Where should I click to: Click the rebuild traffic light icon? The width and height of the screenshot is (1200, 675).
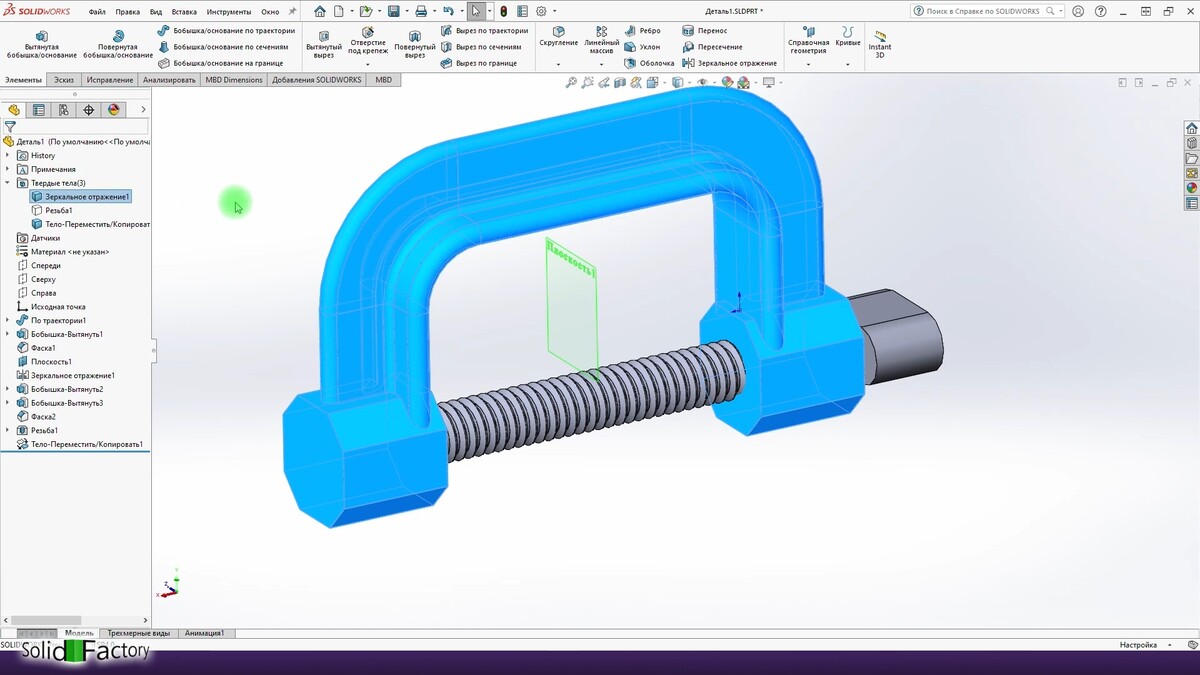click(503, 11)
